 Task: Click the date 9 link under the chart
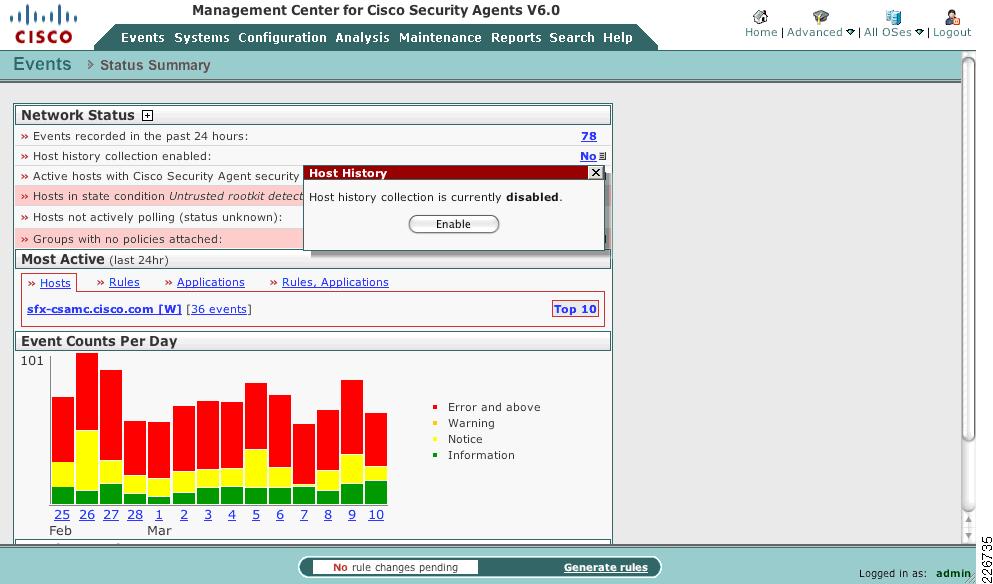click(x=352, y=515)
